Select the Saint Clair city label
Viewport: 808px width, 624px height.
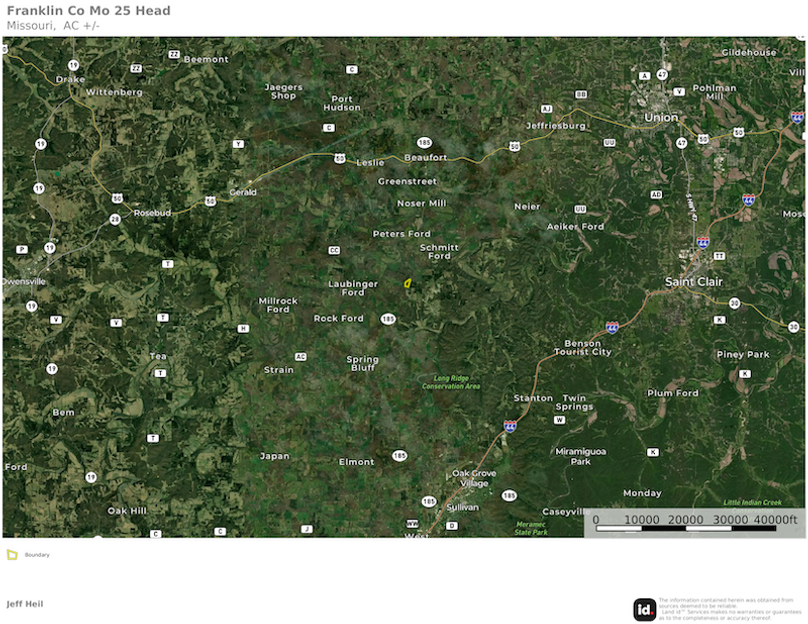pyautogui.click(x=694, y=282)
